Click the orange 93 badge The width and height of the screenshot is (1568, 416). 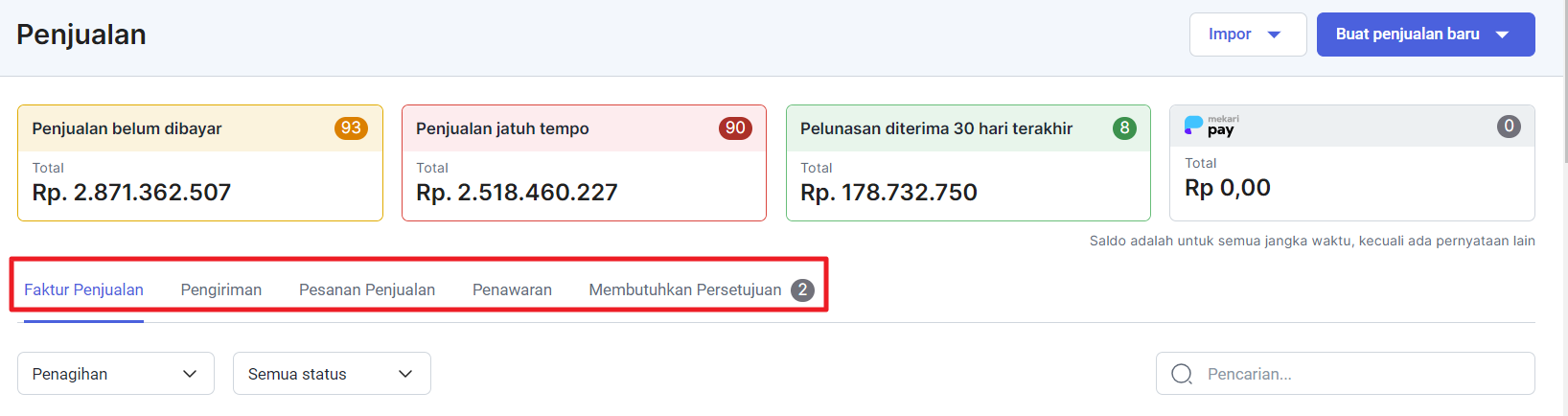pyautogui.click(x=351, y=128)
